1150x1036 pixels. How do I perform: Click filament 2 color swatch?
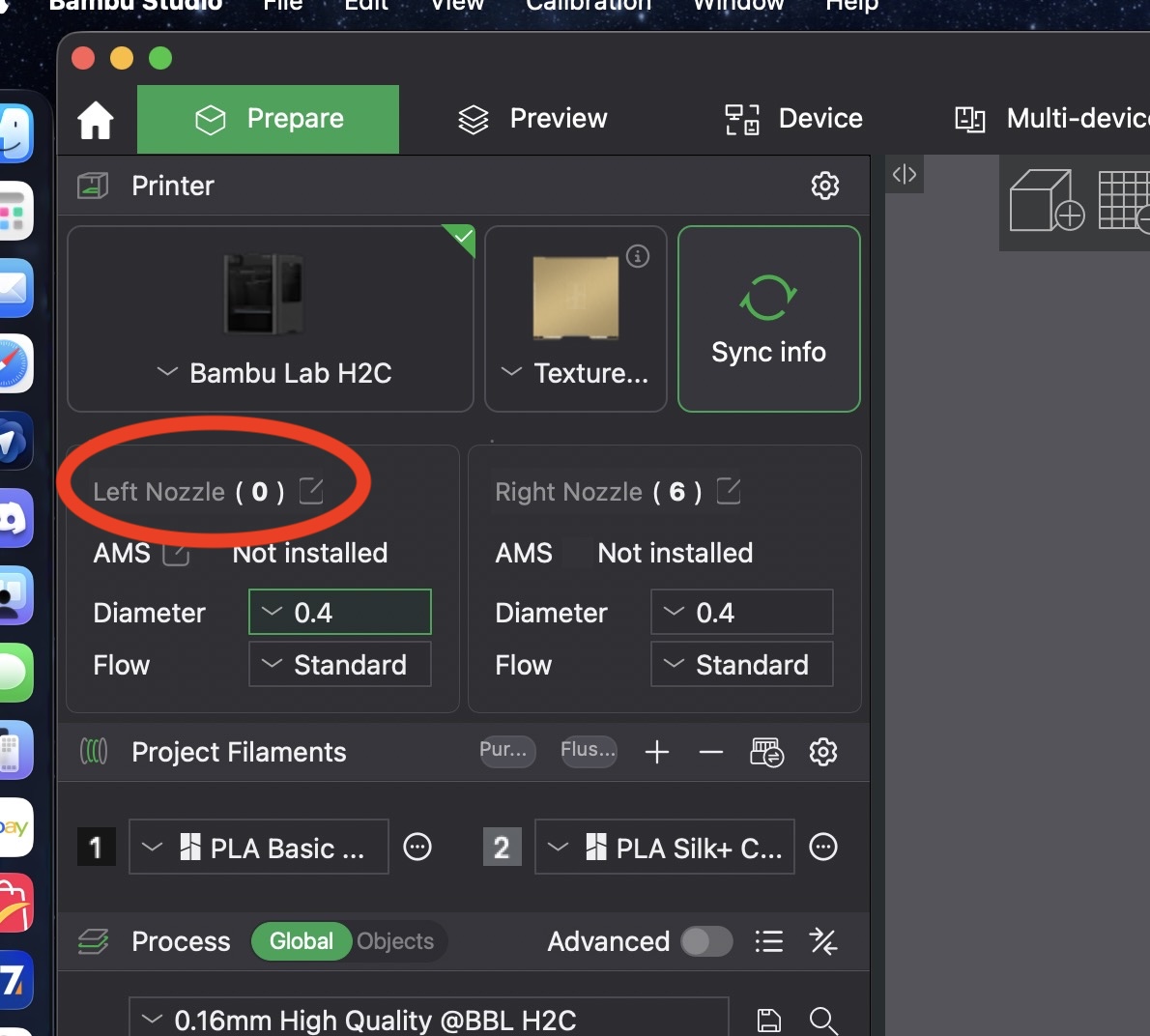click(502, 847)
